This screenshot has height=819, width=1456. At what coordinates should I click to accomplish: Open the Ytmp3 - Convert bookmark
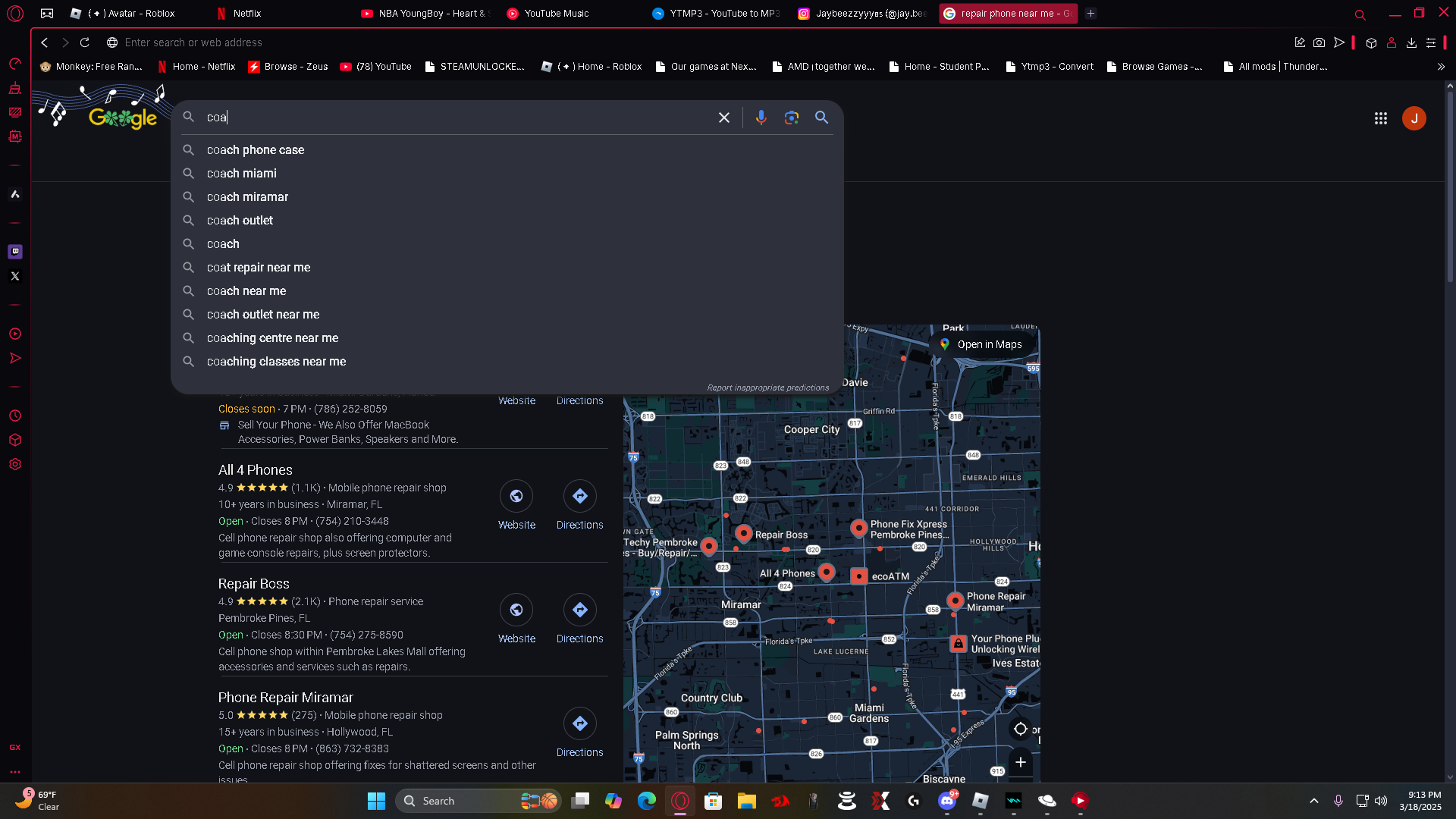click(x=1050, y=67)
